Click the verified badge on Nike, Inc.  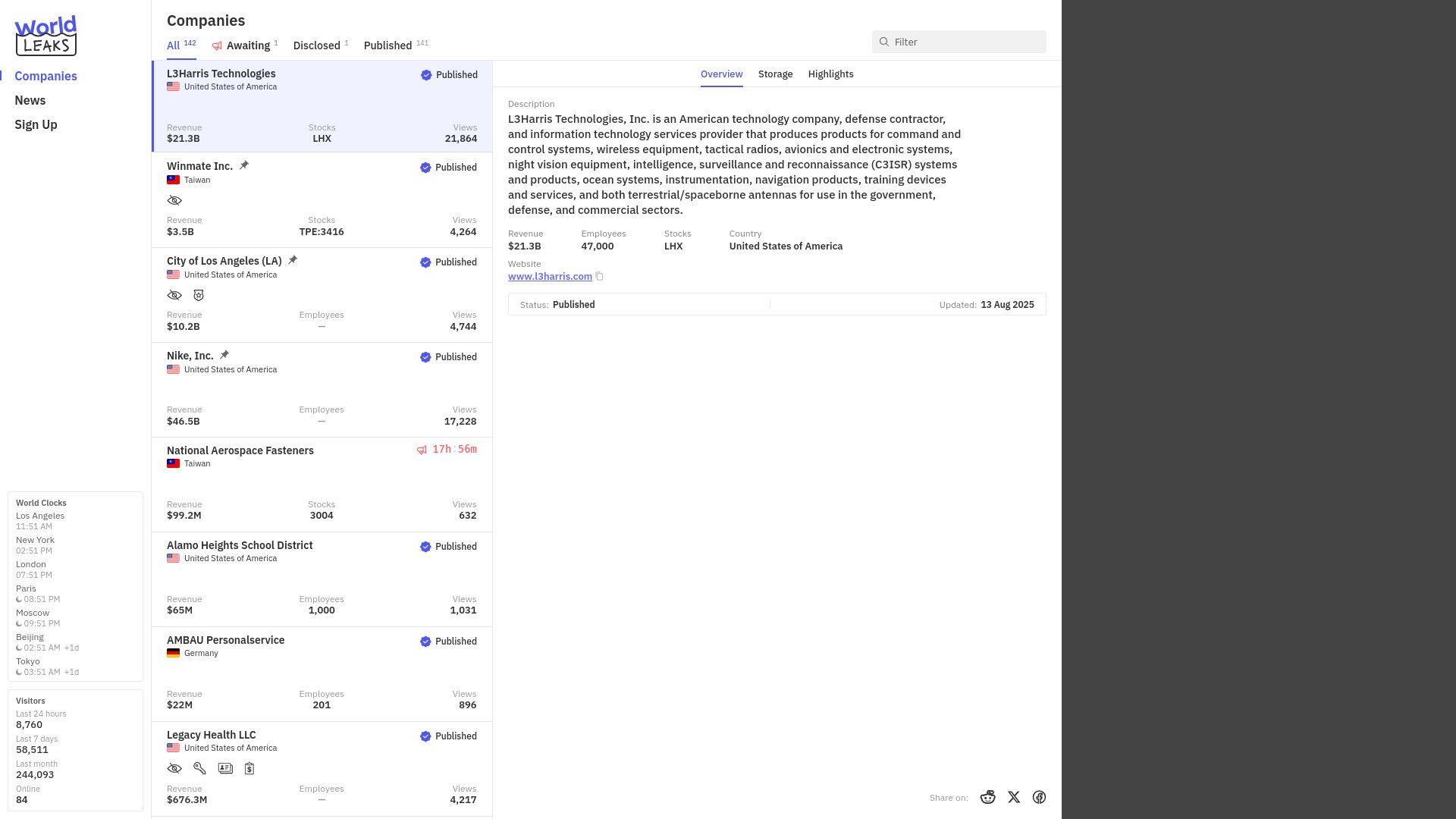425,357
